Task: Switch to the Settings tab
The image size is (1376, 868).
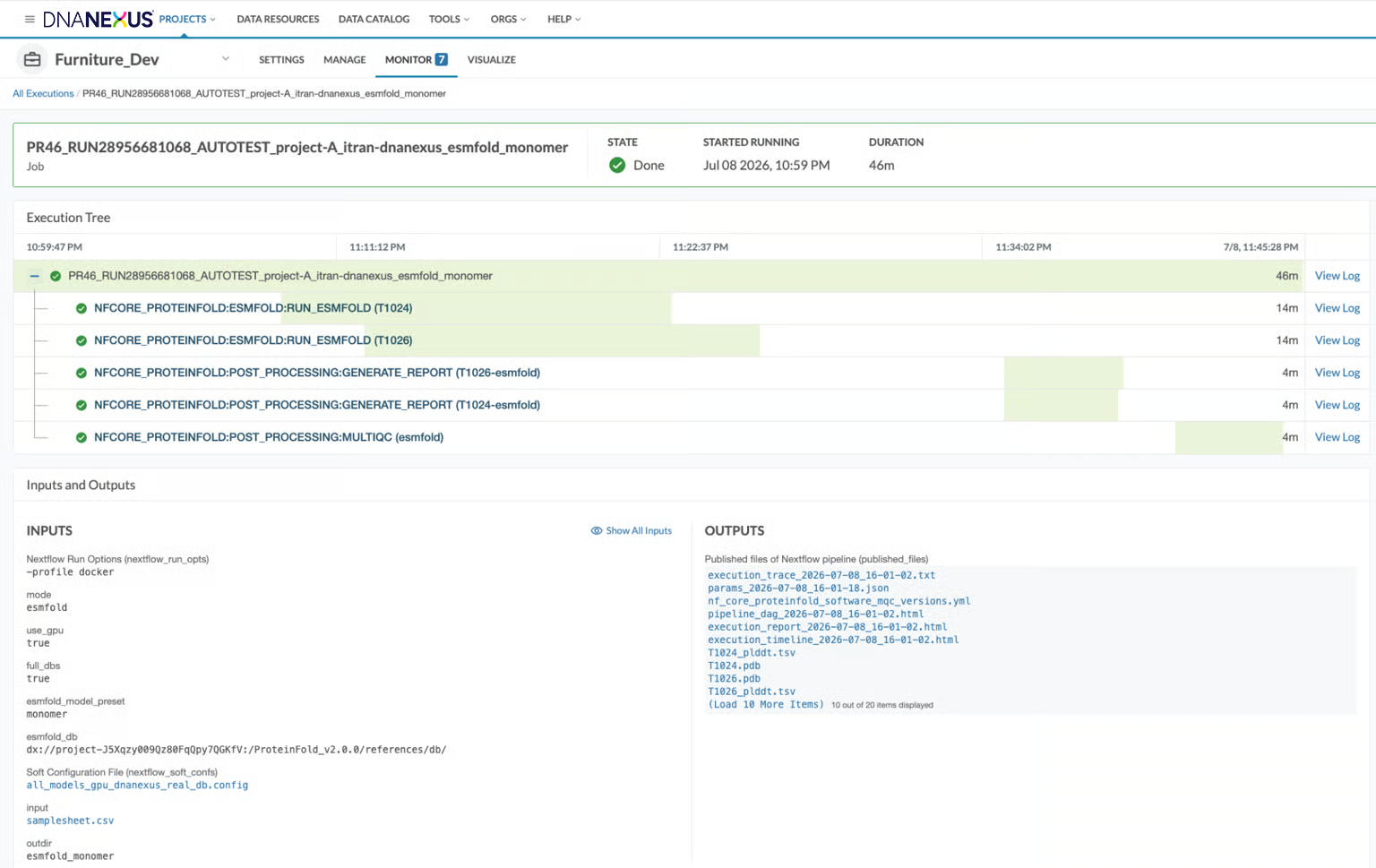Action: (281, 59)
